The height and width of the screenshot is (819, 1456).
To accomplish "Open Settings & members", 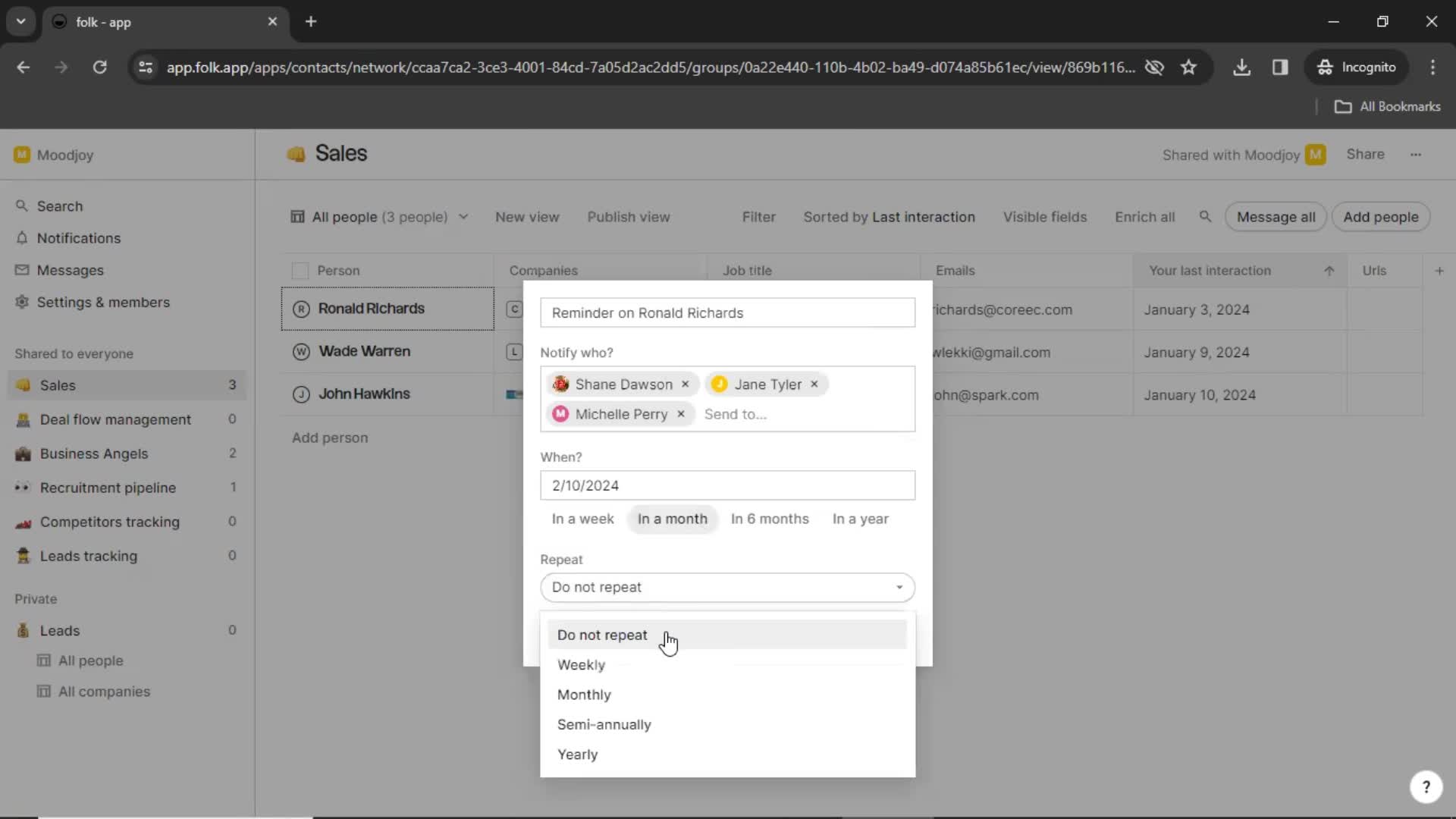I will (x=103, y=302).
